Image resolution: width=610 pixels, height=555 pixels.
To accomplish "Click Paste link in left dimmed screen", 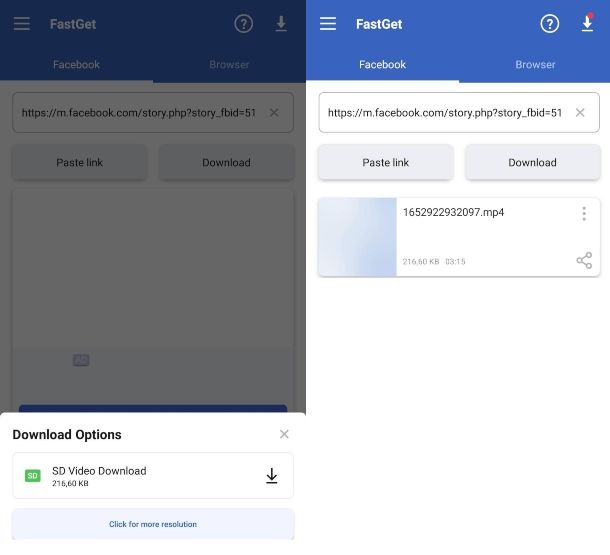I will [x=79, y=162].
